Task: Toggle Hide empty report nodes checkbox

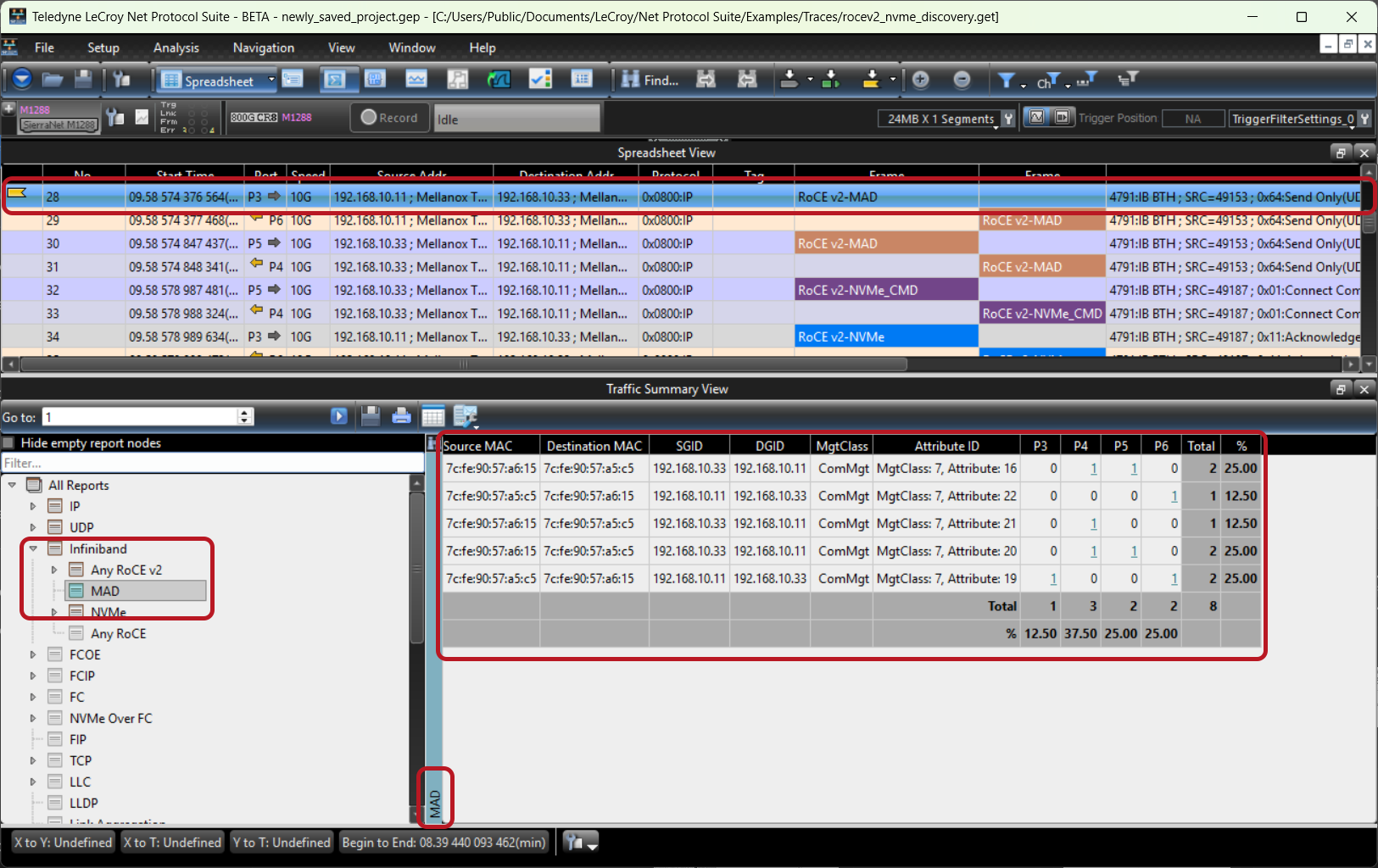Action: tap(9, 442)
